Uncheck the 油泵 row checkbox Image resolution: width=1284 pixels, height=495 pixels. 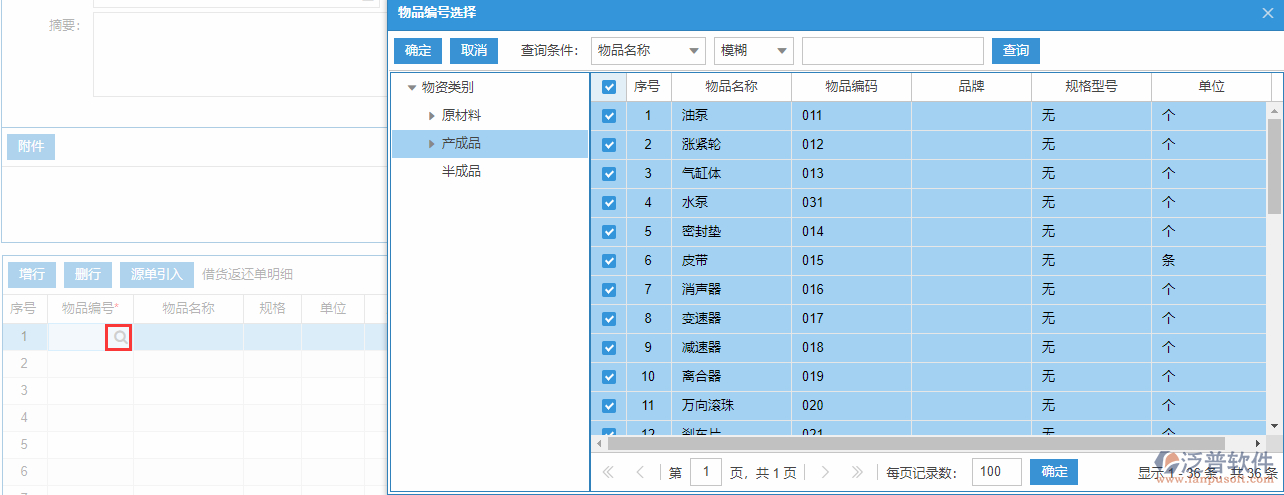[x=609, y=116]
